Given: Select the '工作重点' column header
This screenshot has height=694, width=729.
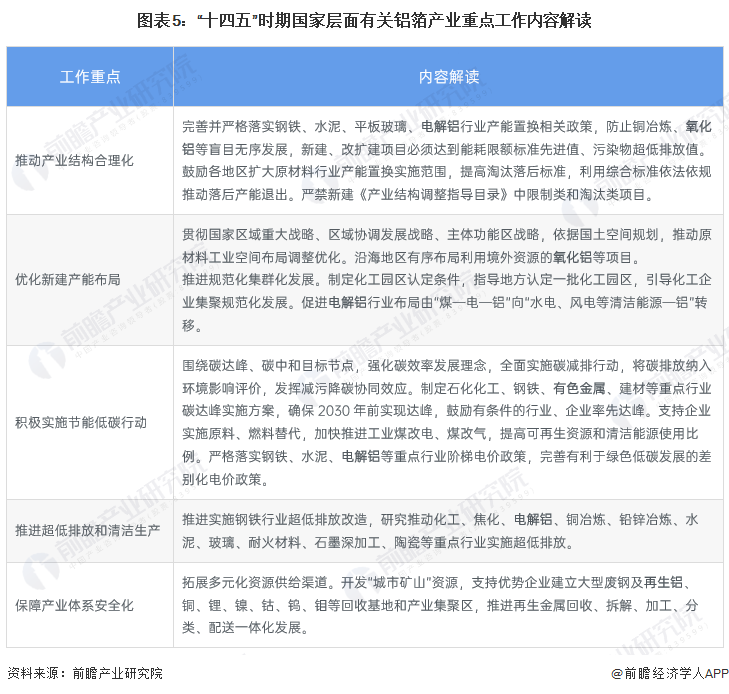Looking at the screenshot, I should click(90, 77).
